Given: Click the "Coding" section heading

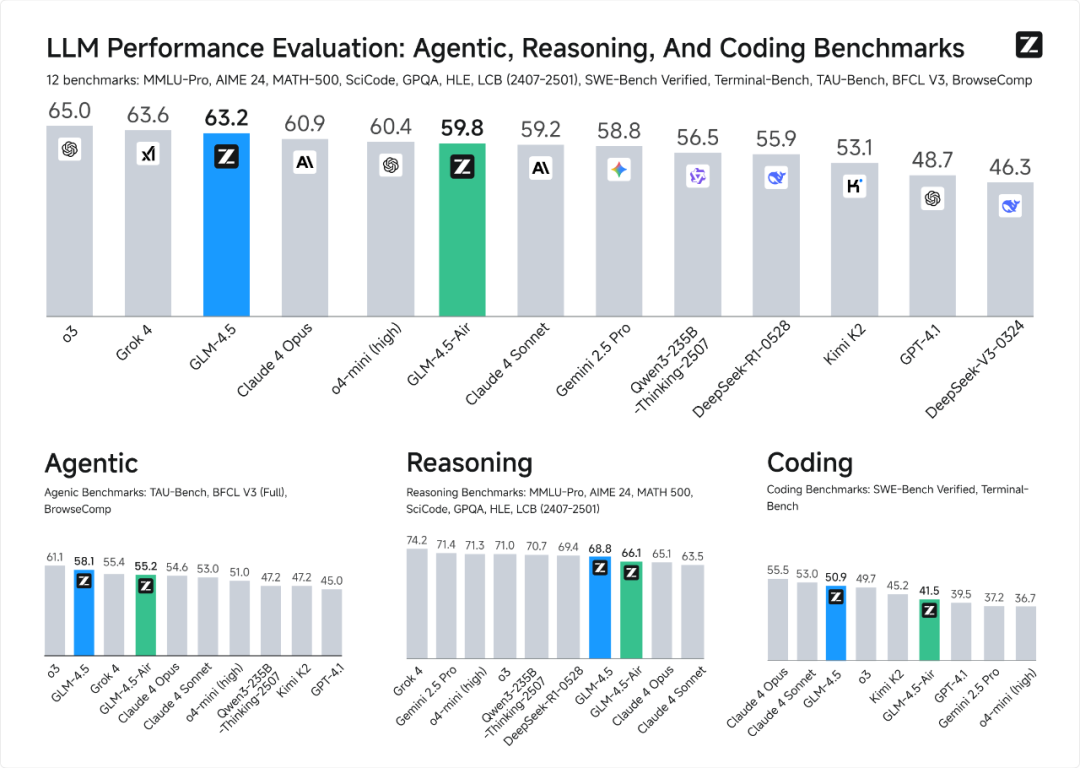Looking at the screenshot, I should coord(810,463).
